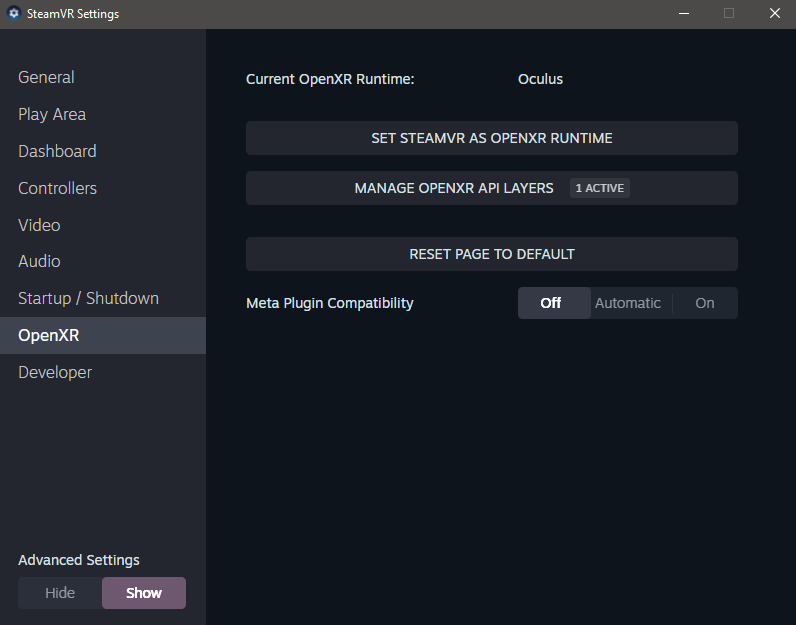Click the 1 Active layers badge
Screen dimensions: 796x625
[600, 188]
